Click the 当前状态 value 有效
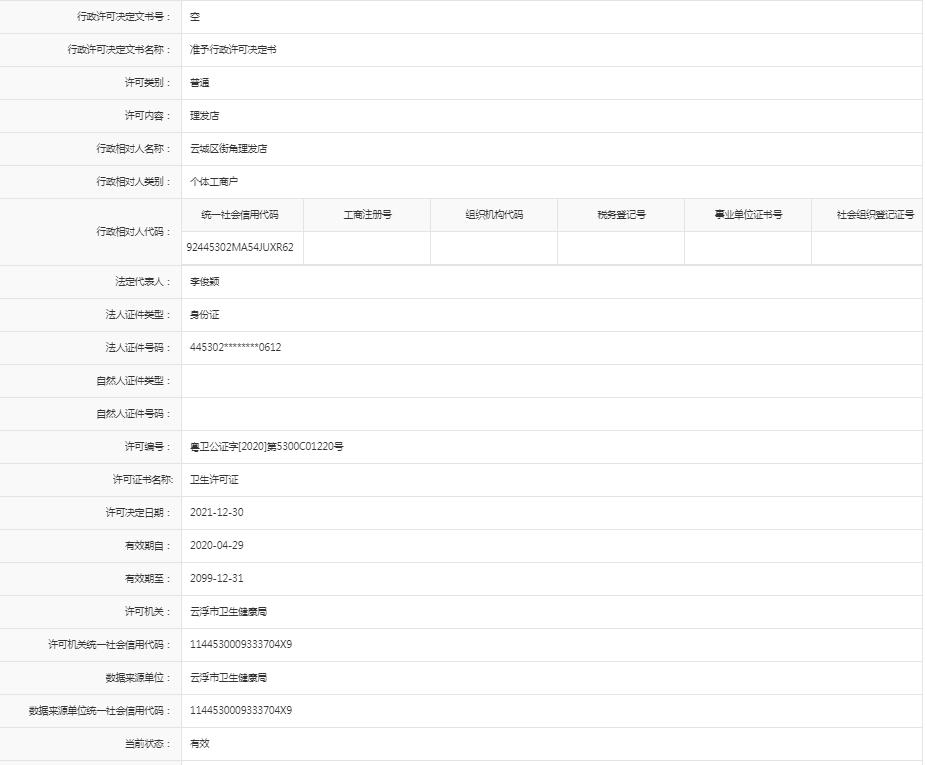 200,744
